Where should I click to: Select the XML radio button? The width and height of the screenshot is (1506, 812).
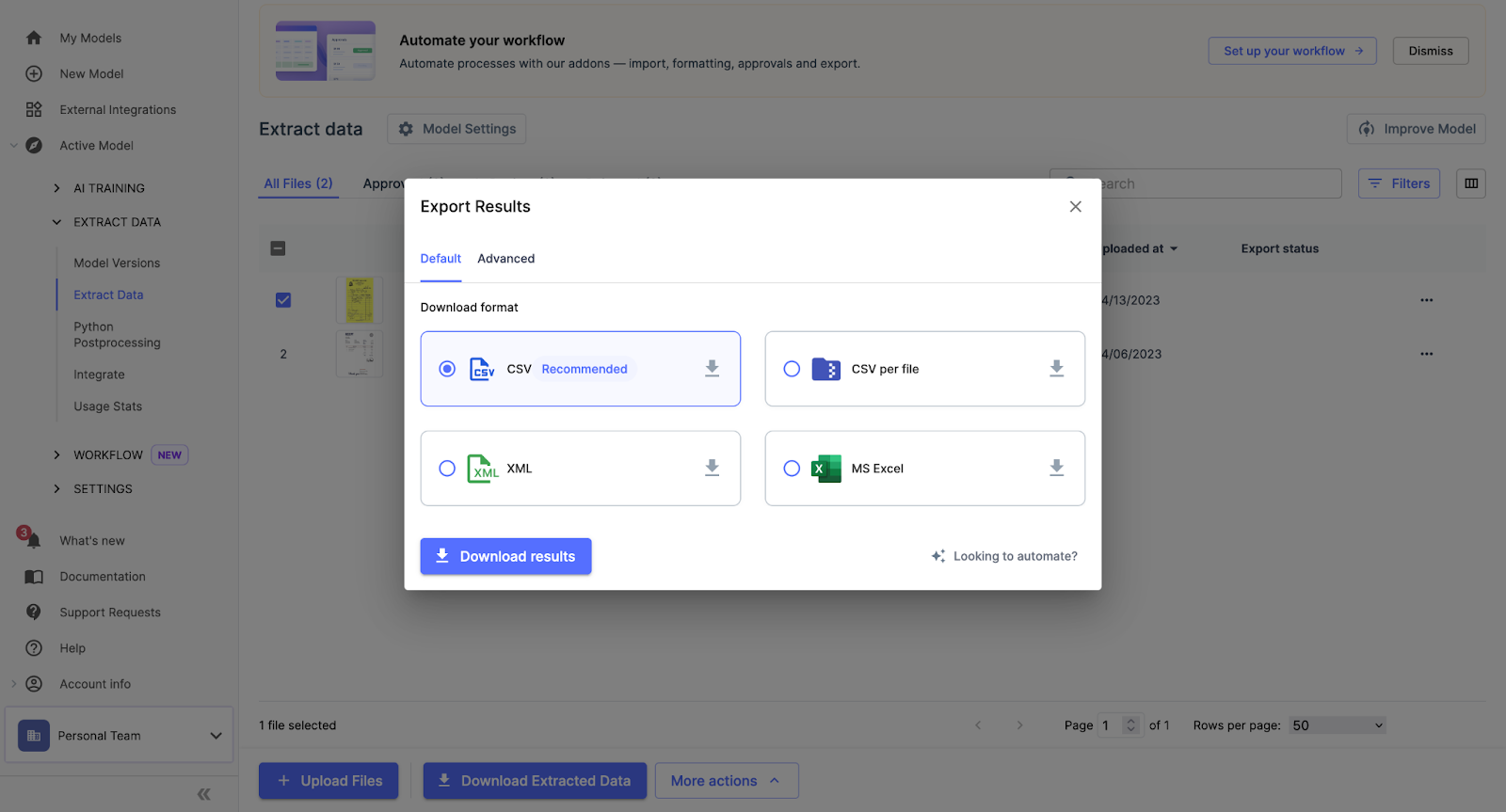[x=447, y=469]
